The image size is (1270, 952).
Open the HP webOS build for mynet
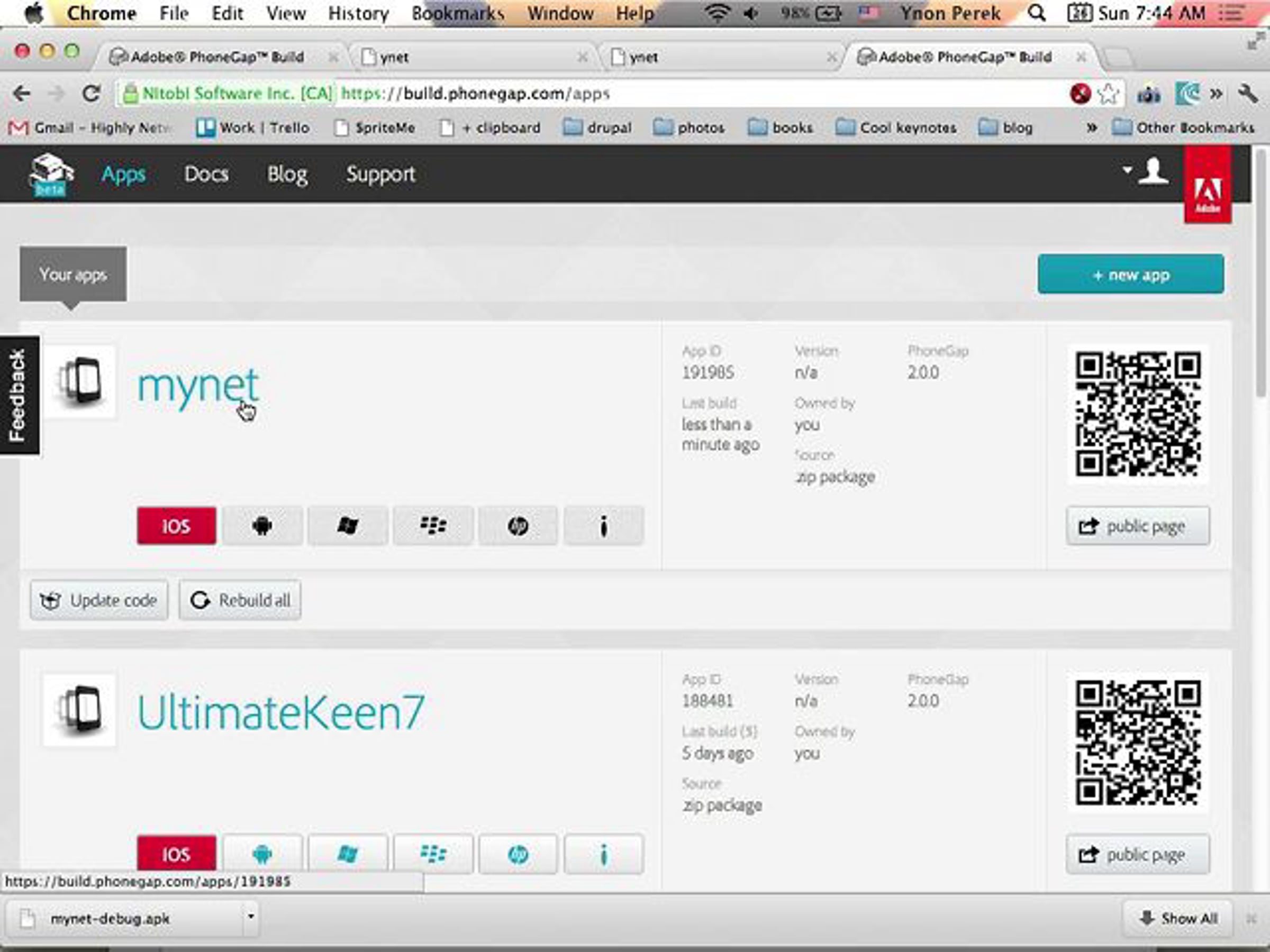pyautogui.click(x=518, y=525)
